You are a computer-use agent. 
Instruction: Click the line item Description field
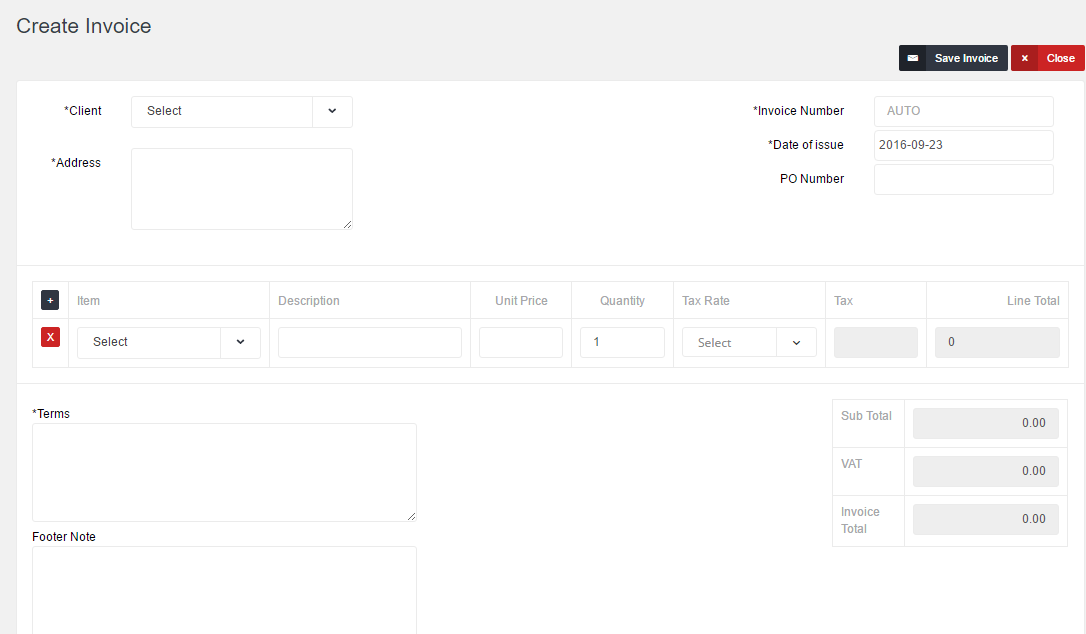pos(369,342)
